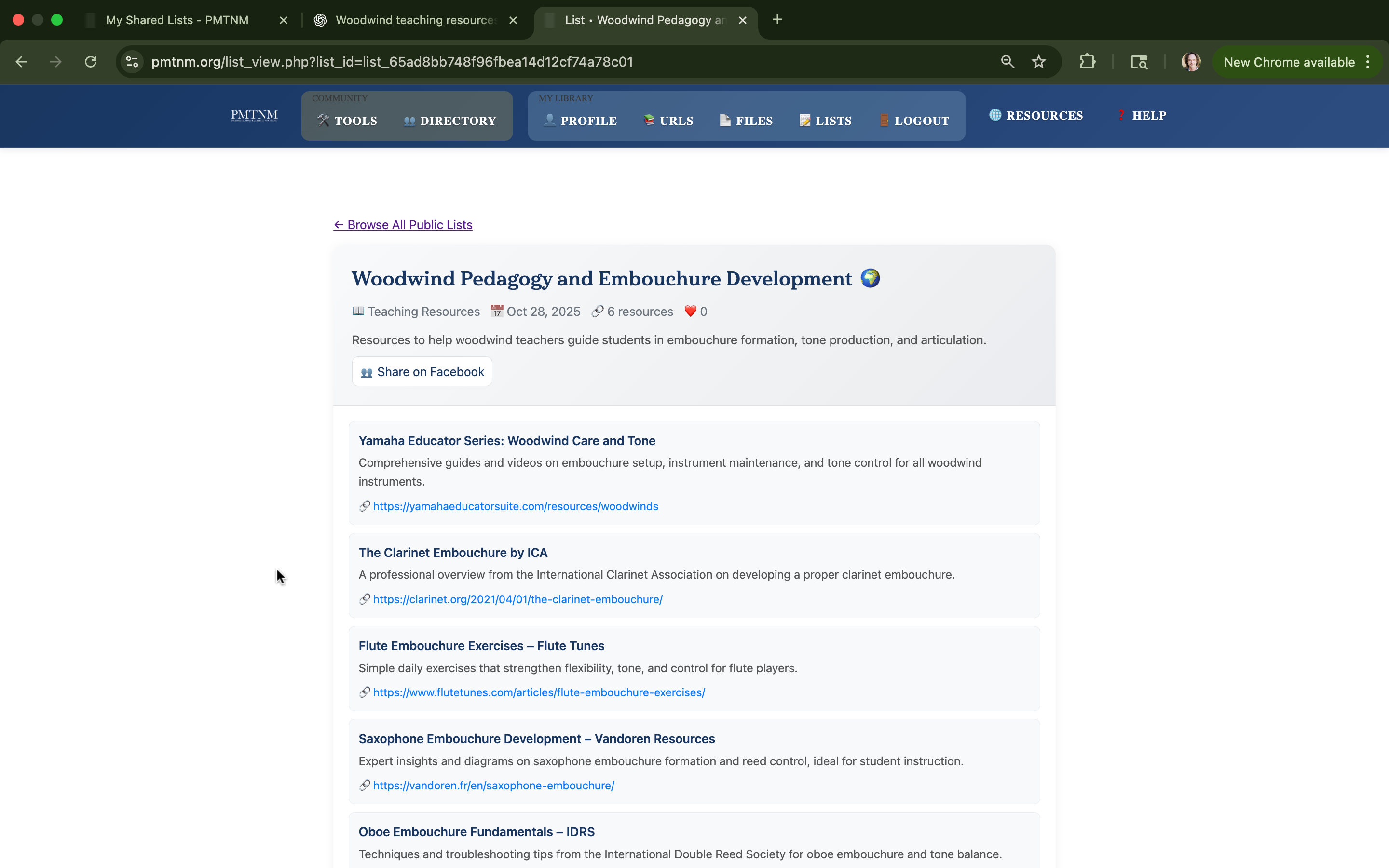Open a new browser tab

pos(777,20)
